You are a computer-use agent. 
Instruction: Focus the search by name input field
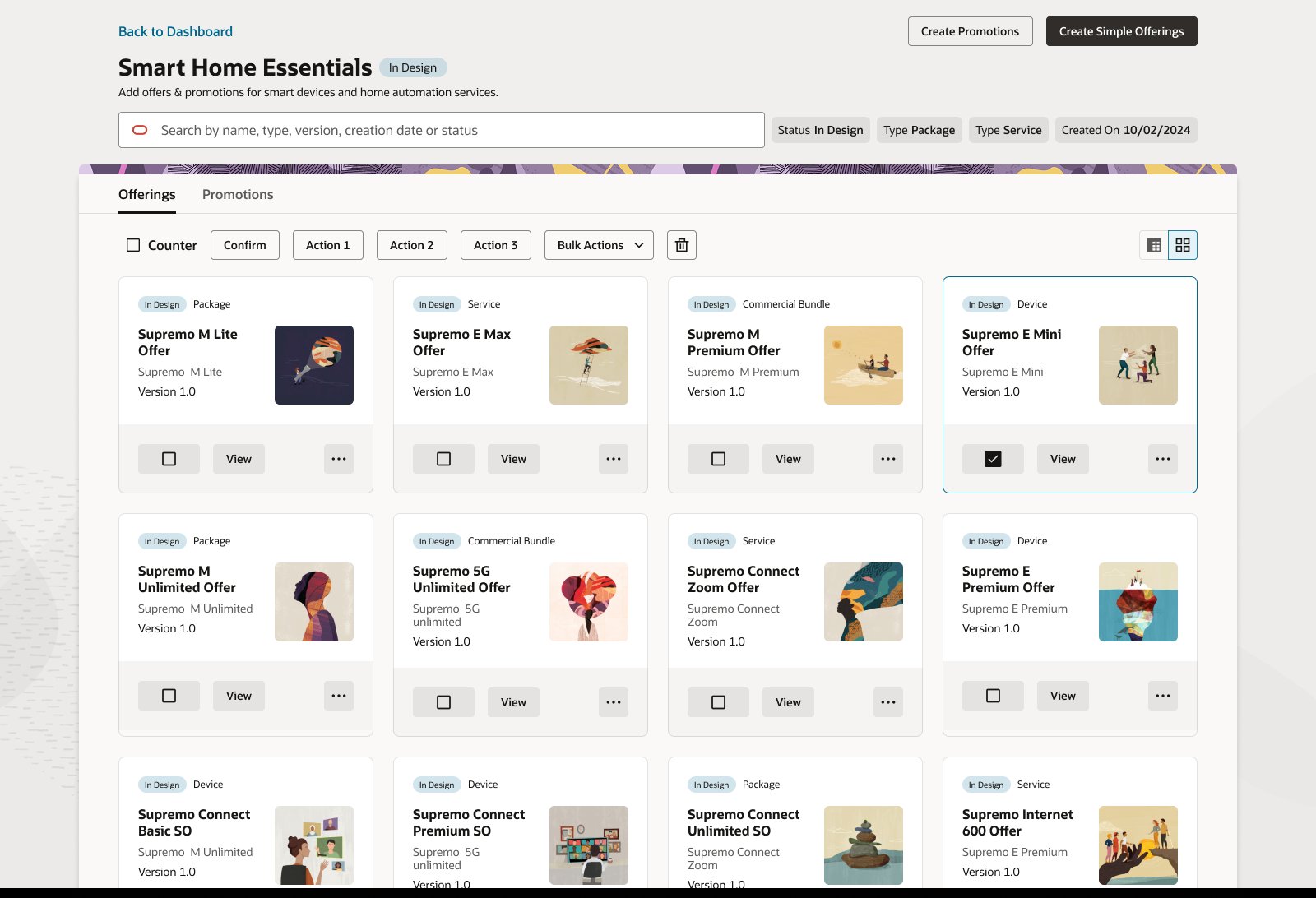pos(442,130)
